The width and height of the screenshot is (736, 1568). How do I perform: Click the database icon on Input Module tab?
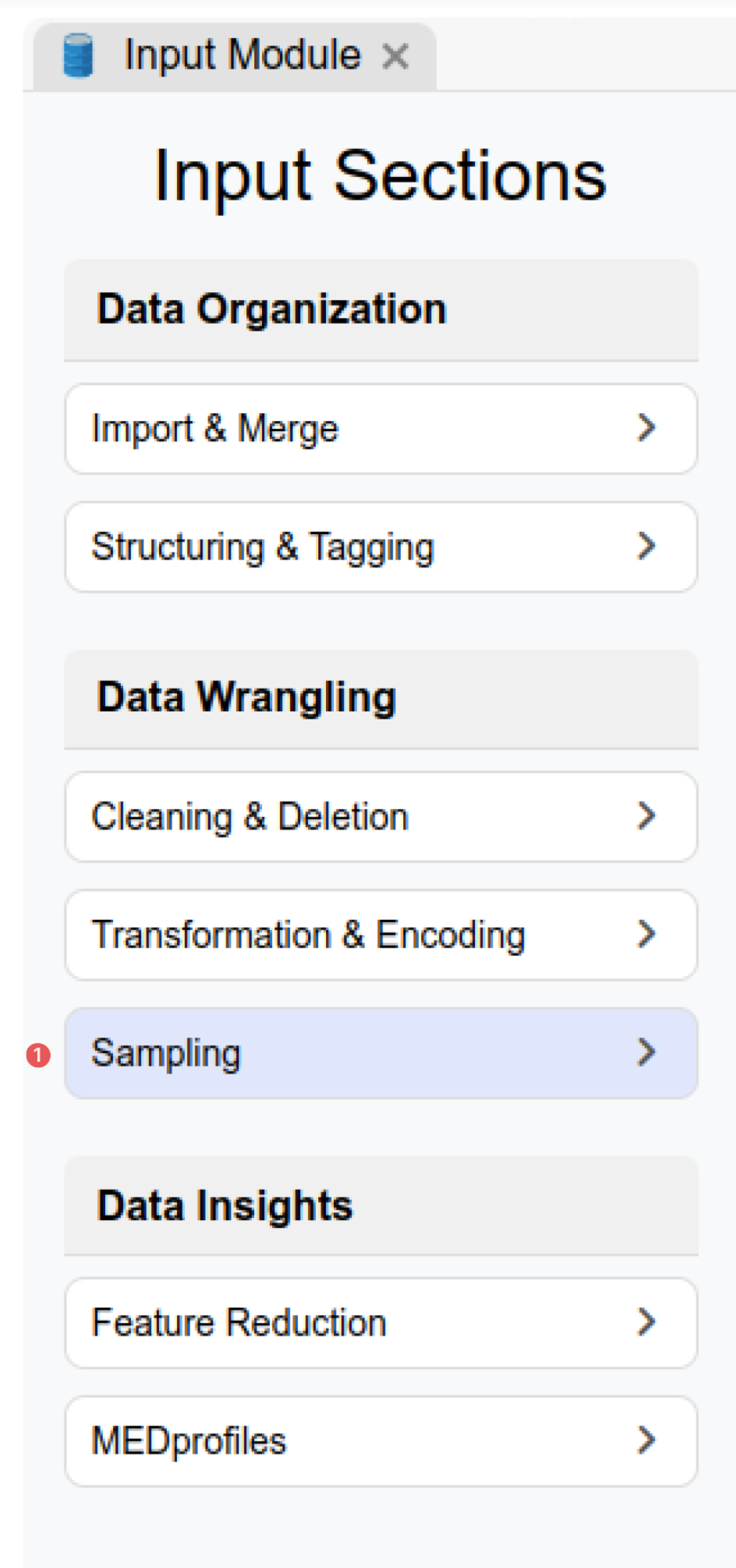(x=78, y=56)
